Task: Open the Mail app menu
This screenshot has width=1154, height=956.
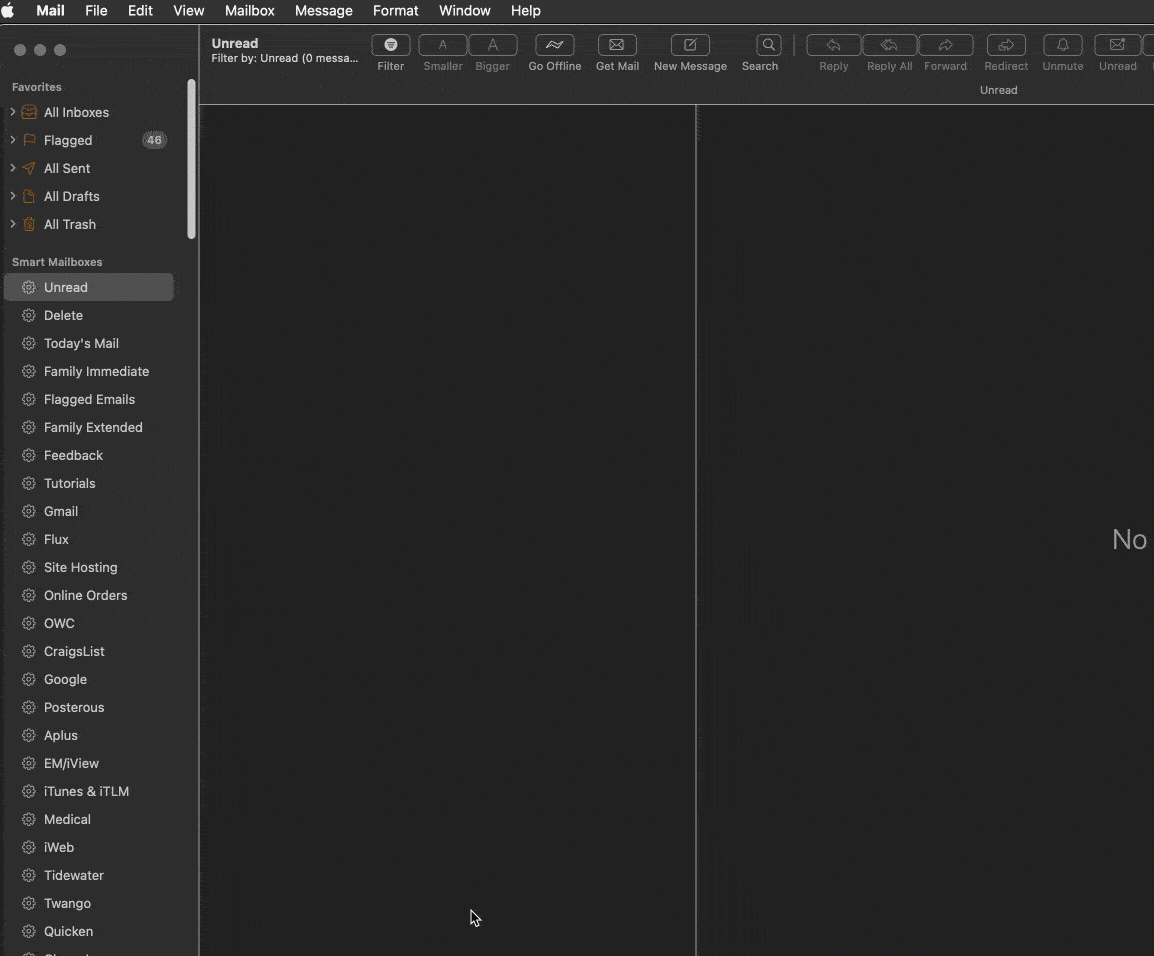Action: click(x=51, y=11)
